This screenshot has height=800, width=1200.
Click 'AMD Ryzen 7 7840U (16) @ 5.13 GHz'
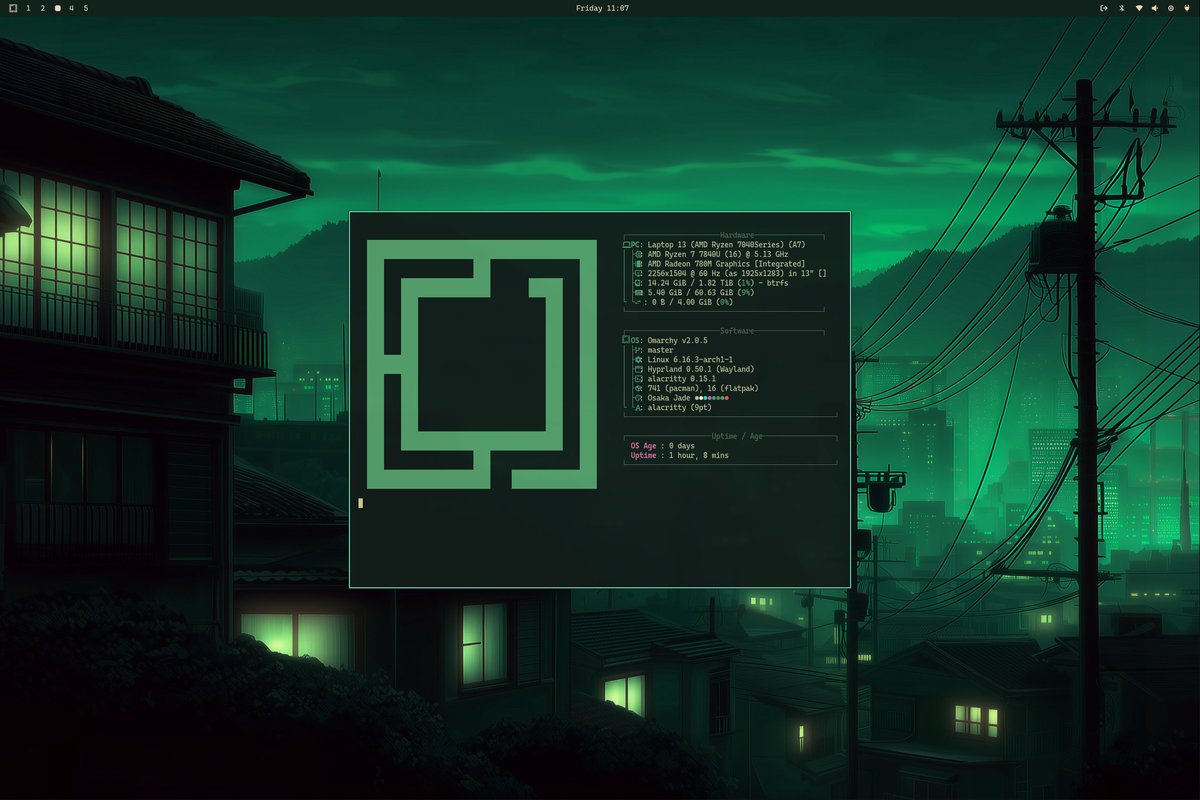pos(718,254)
